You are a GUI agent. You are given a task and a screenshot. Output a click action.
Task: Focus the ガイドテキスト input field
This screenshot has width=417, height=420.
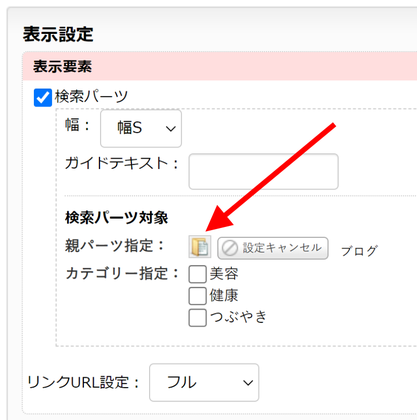click(x=264, y=171)
